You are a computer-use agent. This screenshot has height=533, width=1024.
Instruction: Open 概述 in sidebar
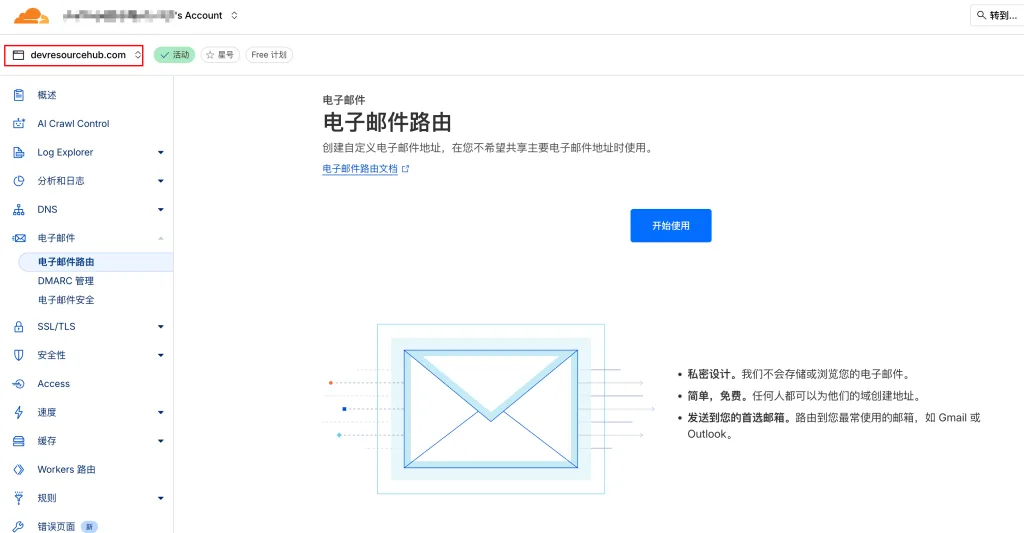[47, 95]
